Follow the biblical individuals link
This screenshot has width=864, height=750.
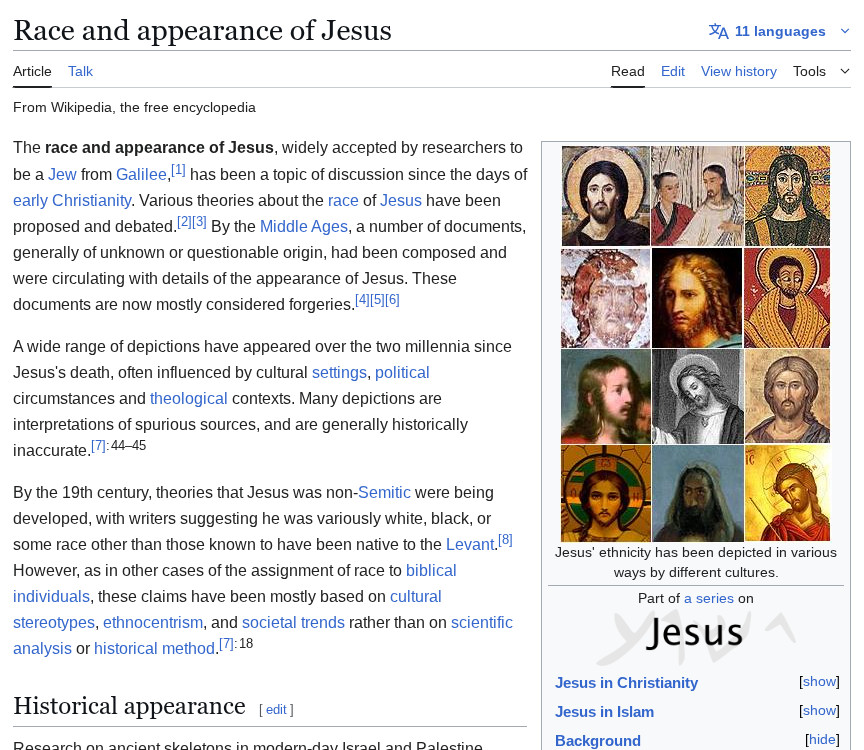click(x=431, y=570)
